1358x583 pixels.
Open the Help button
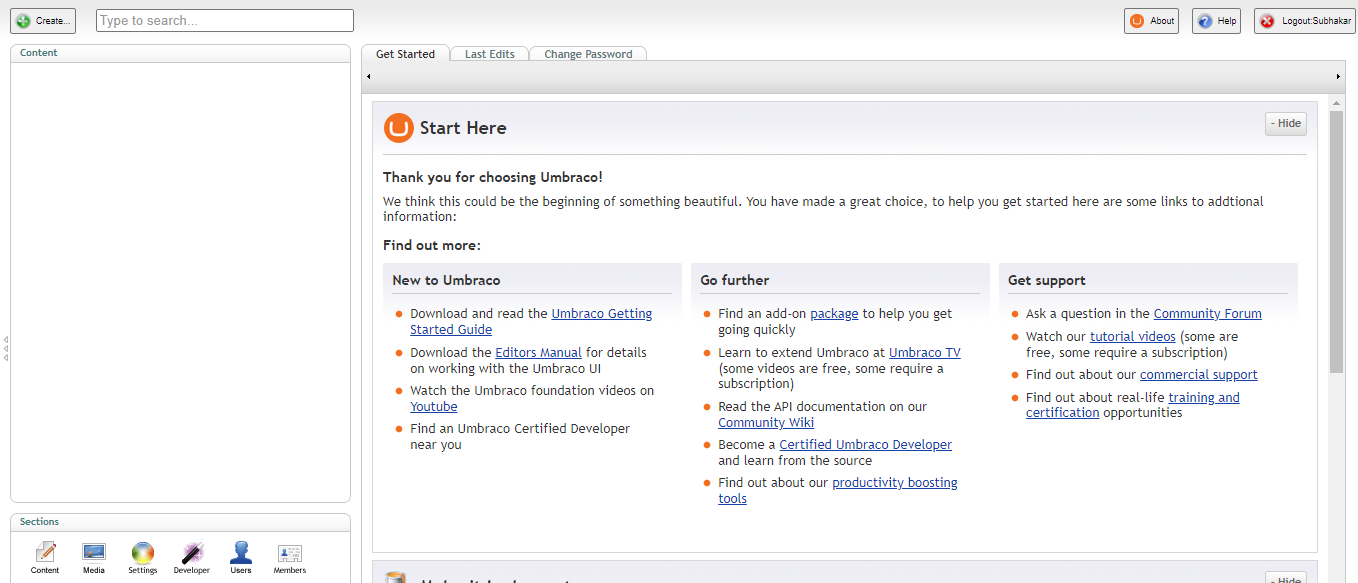click(x=1216, y=21)
